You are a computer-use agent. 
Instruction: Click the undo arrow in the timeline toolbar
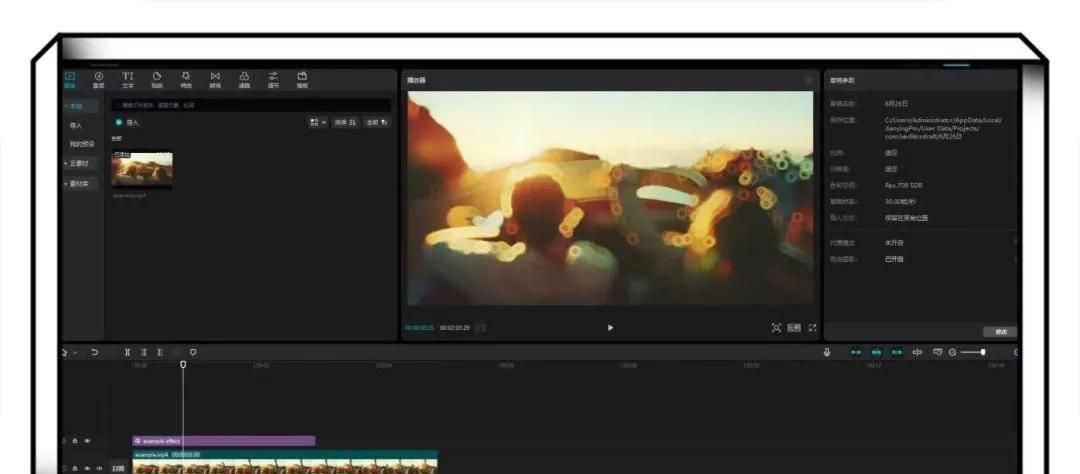click(x=94, y=352)
